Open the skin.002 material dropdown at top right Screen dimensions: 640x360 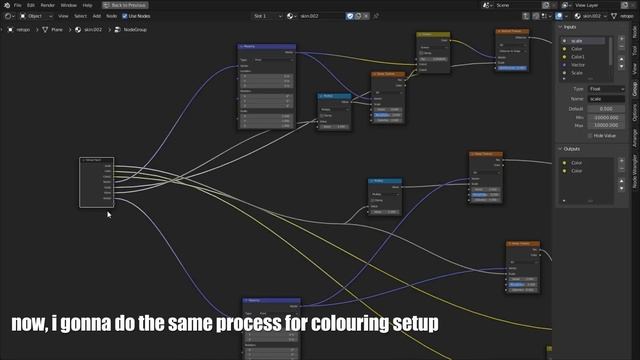coord(591,16)
